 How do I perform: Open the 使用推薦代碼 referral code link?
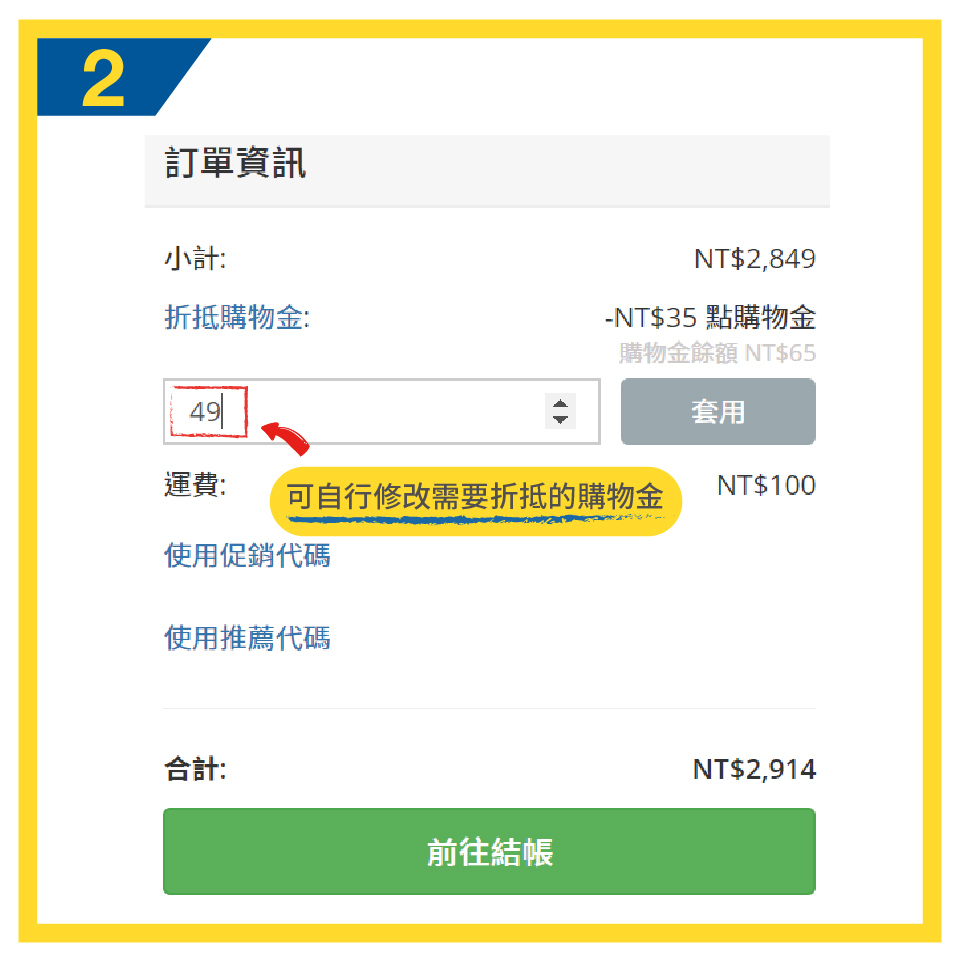pos(247,638)
